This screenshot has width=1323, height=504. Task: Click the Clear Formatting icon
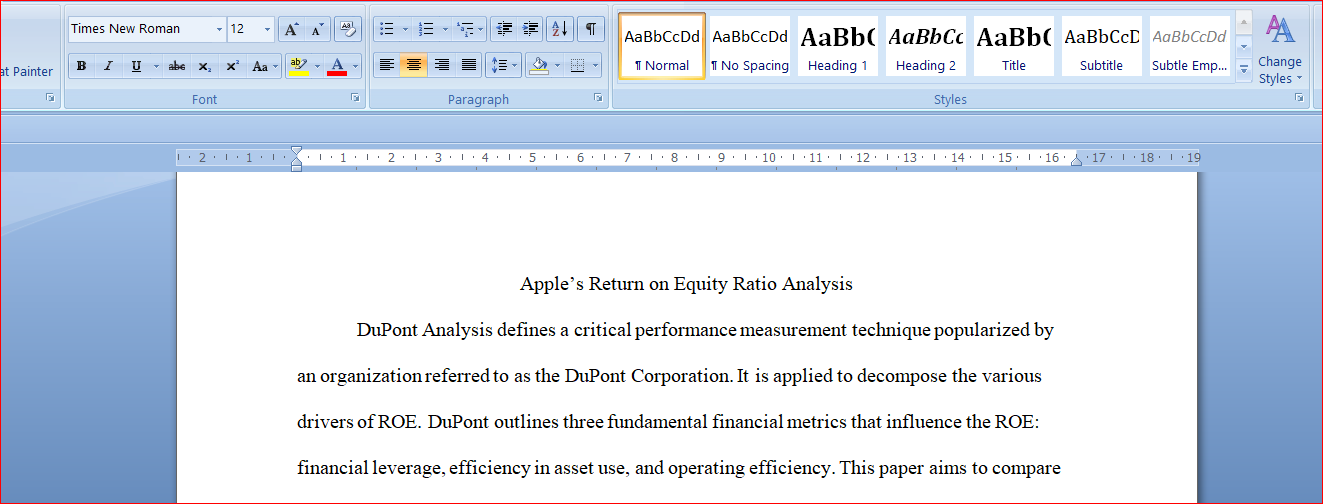tap(348, 29)
